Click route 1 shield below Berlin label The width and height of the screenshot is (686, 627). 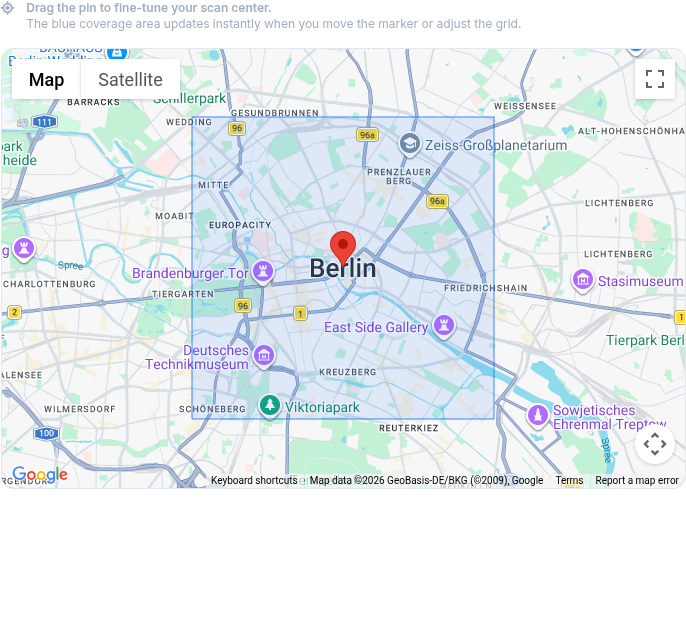tap(300, 314)
